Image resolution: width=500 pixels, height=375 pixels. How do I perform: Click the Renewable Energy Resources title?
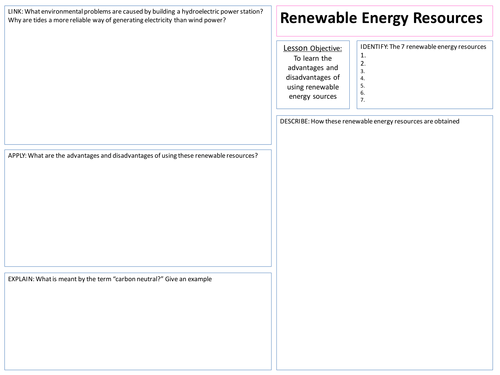(381, 18)
